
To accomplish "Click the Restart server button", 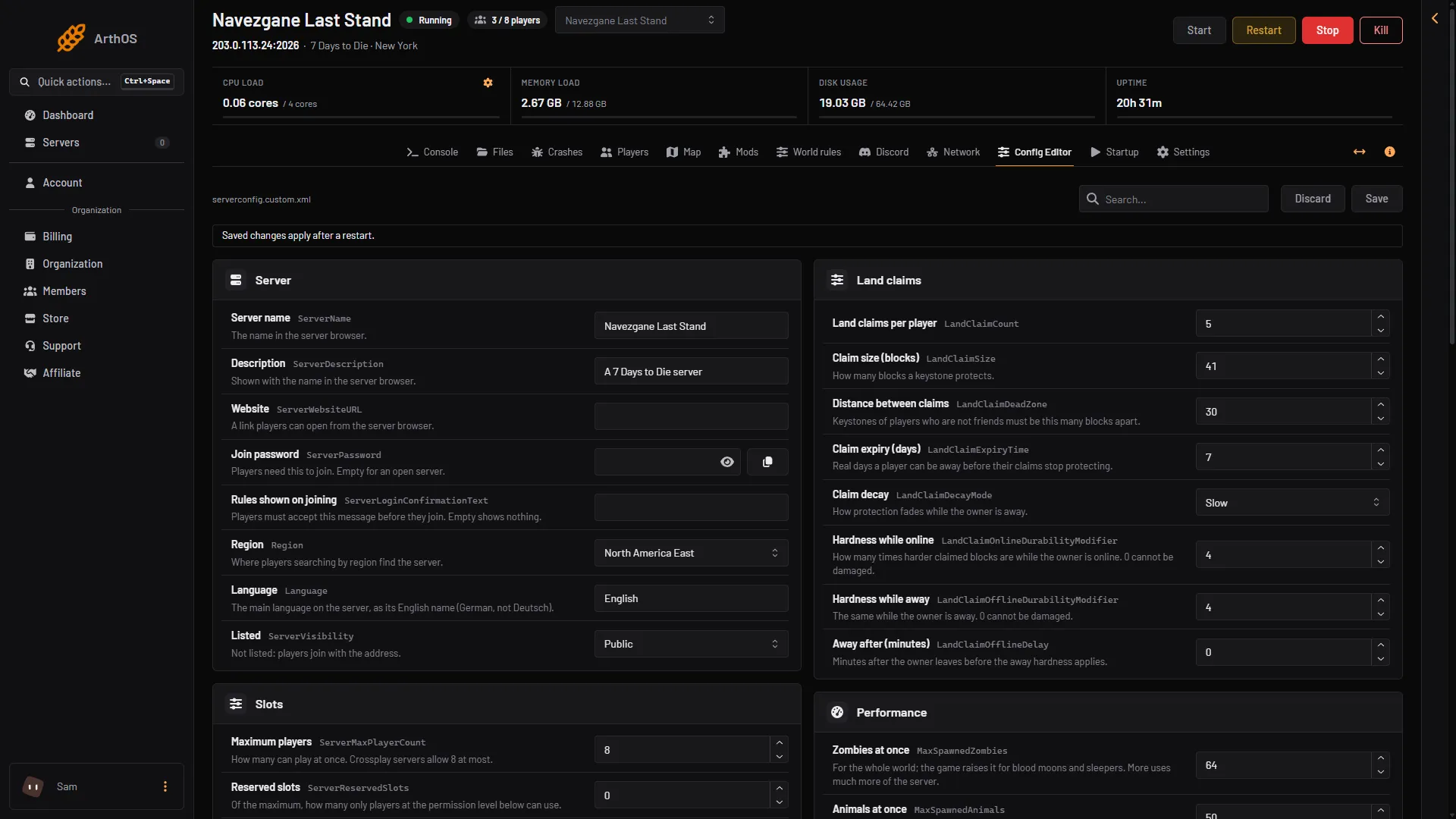I will (1263, 30).
